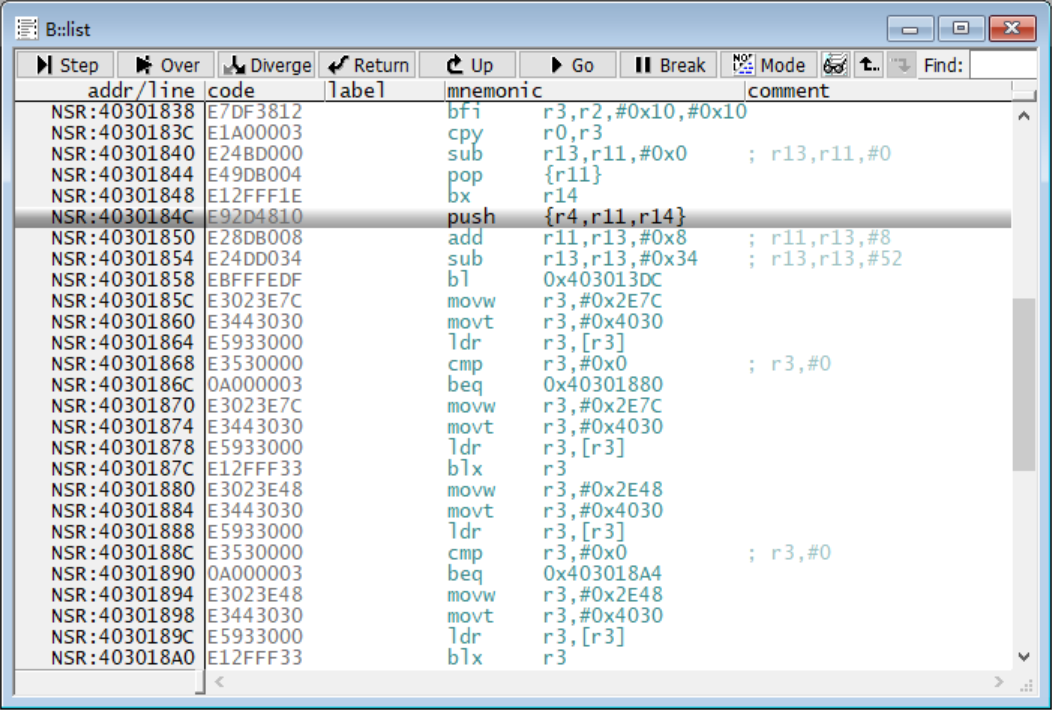1052x710 pixels.
Task: Click the B::list window title icon
Action: point(26,29)
